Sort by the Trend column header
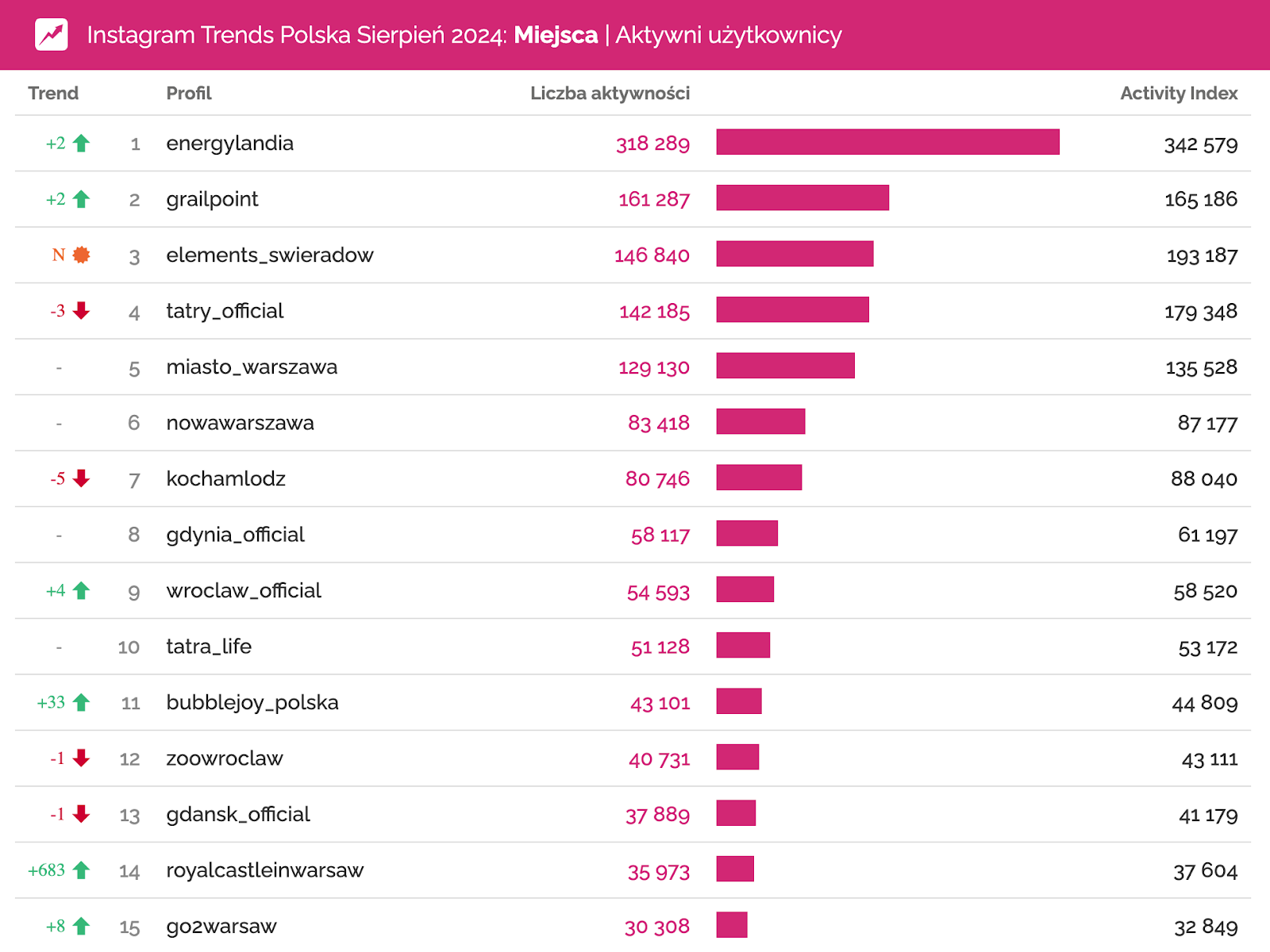 [53, 94]
